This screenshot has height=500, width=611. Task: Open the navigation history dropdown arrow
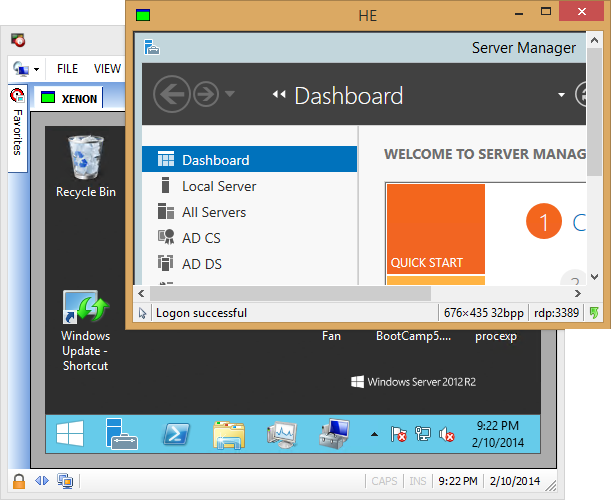[230, 94]
